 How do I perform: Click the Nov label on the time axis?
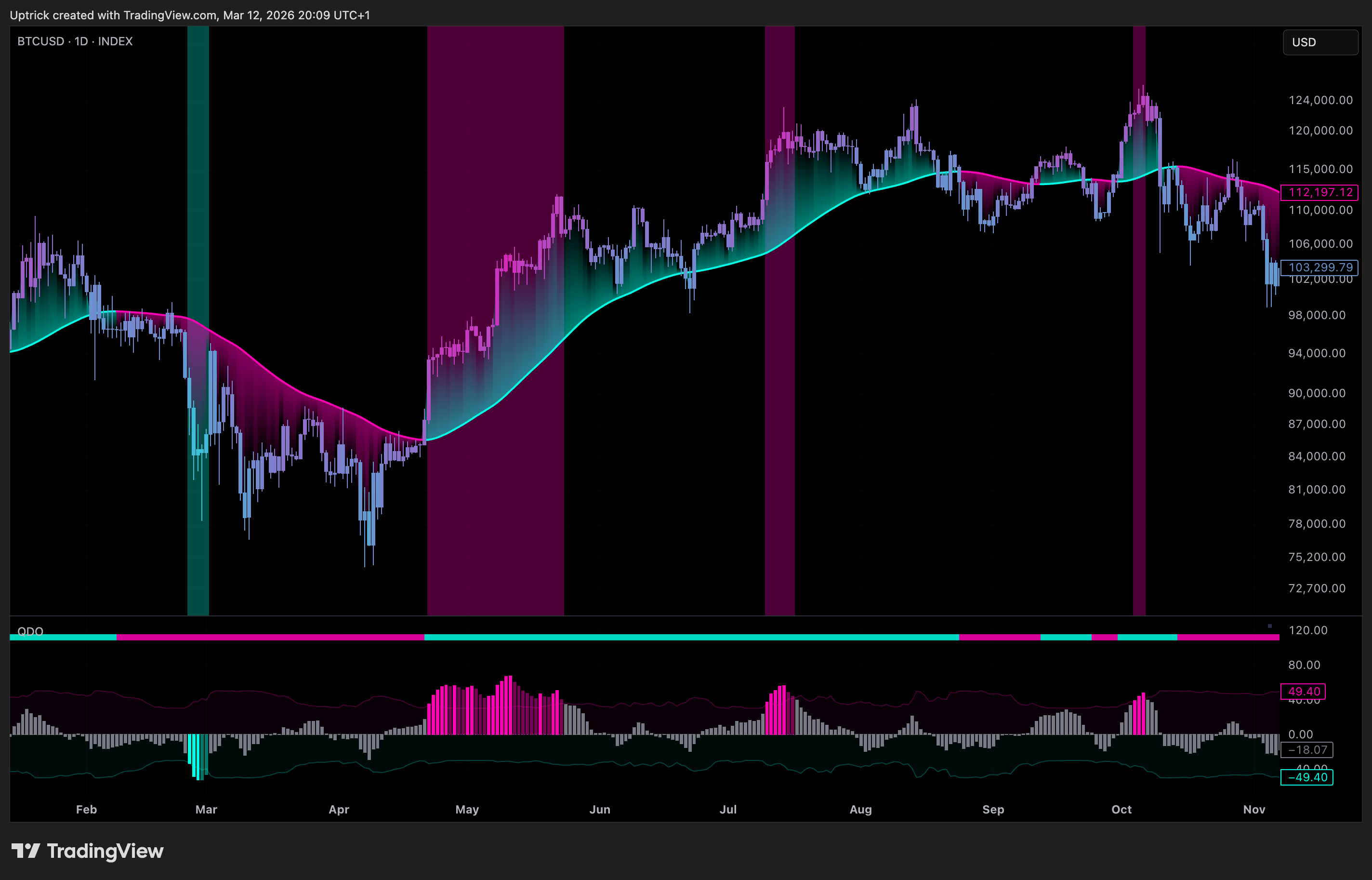(1254, 809)
